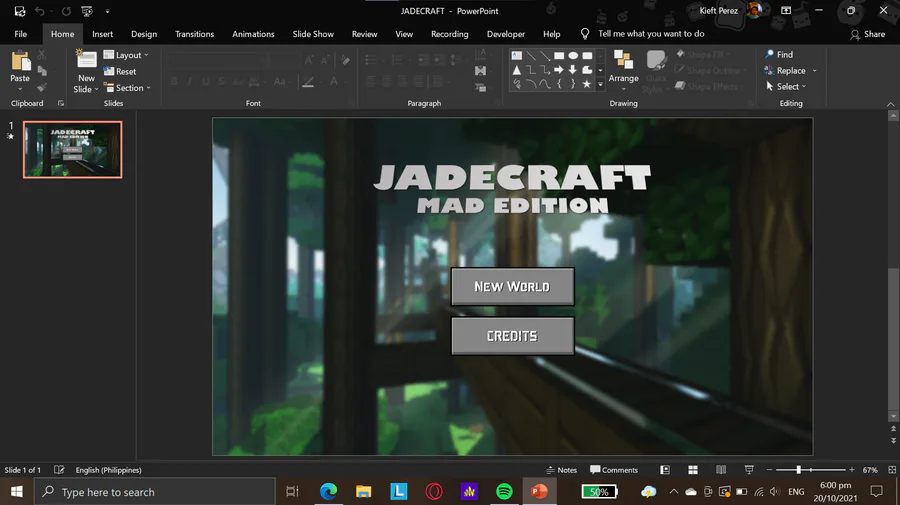
Task: Switch to Normal view button
Action: click(x=665, y=470)
